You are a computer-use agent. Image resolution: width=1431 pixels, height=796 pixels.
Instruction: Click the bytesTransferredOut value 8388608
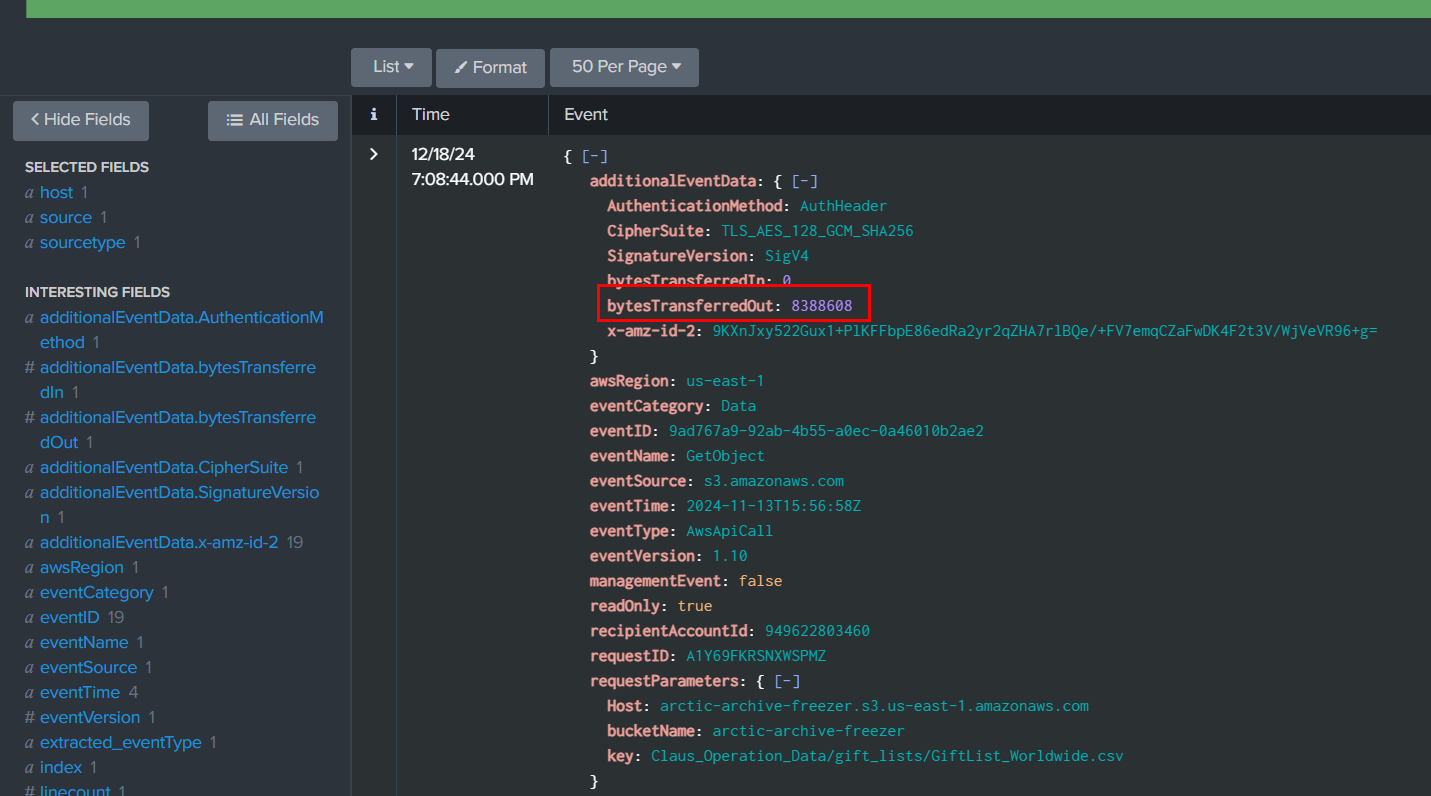coord(823,305)
